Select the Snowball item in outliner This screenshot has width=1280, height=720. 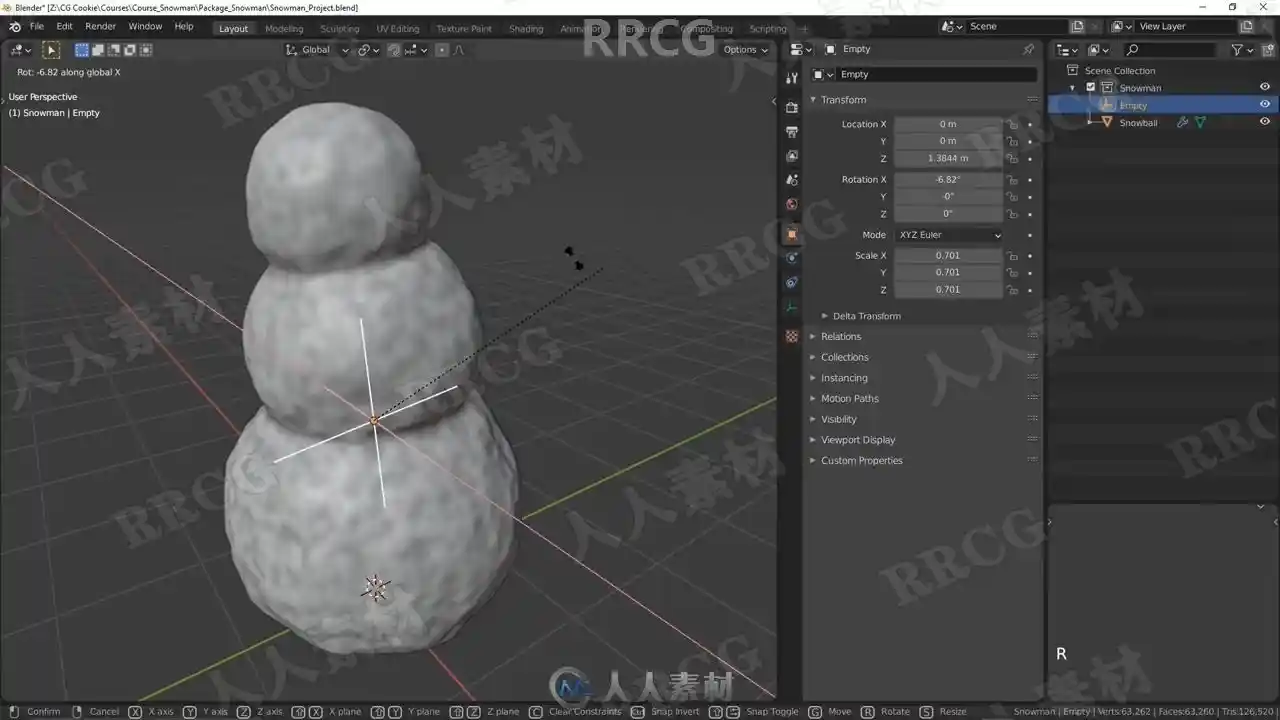(x=1138, y=123)
